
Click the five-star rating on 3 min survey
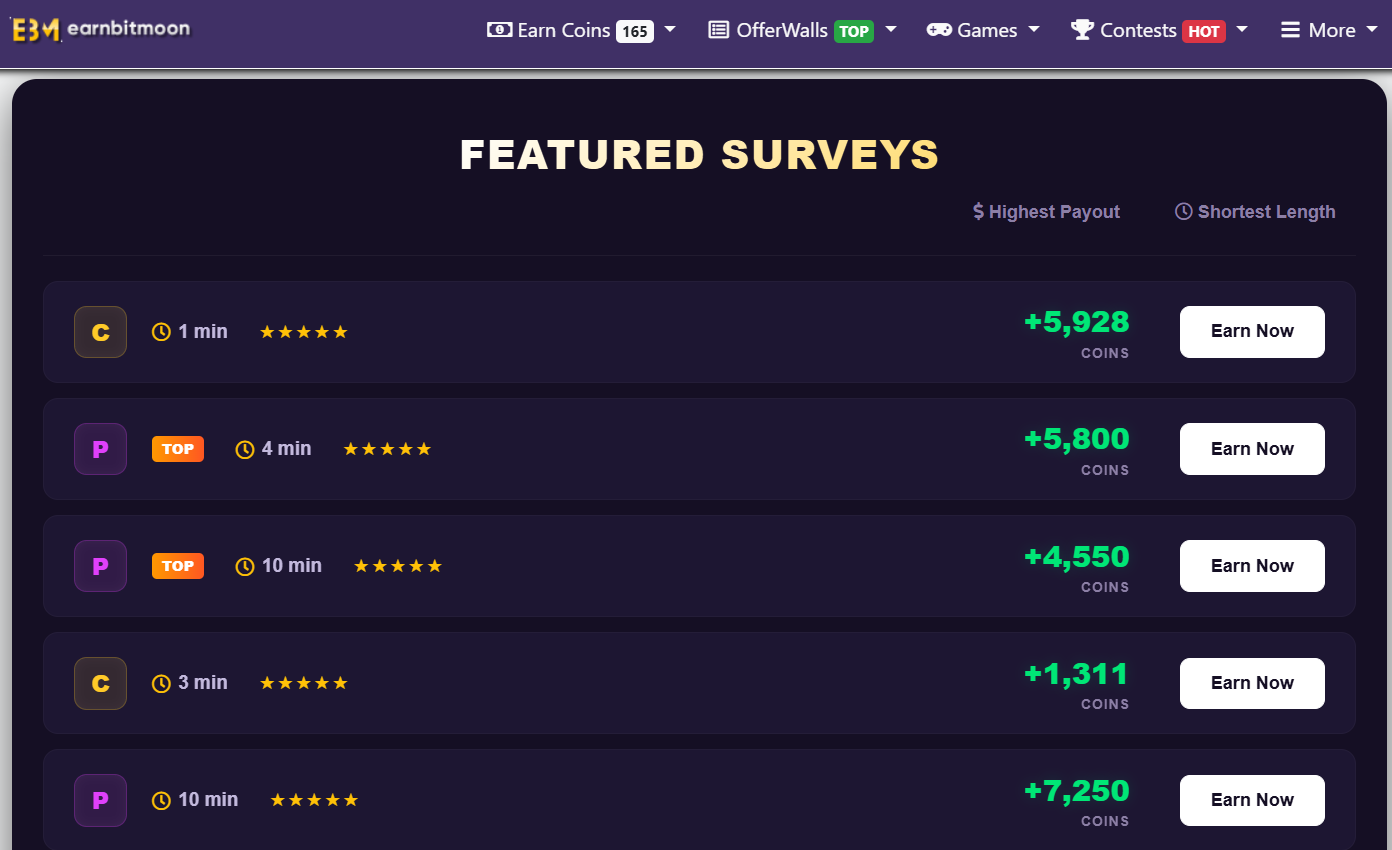(304, 683)
